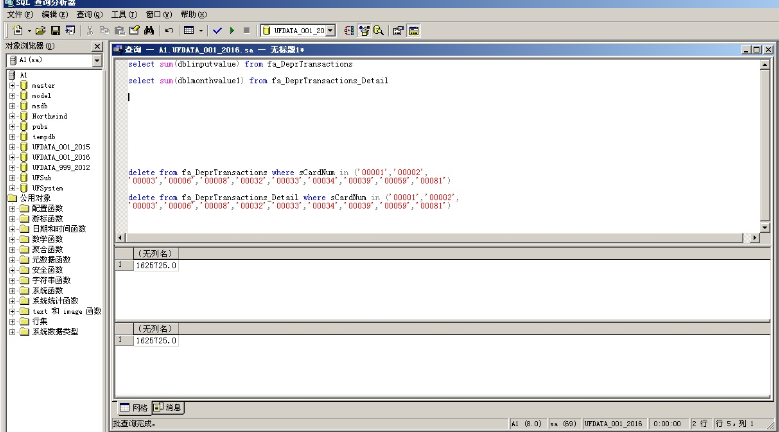Click the editor vertical scrollbar up arrow
Screen dimensions: 779x432
tap(765, 65)
